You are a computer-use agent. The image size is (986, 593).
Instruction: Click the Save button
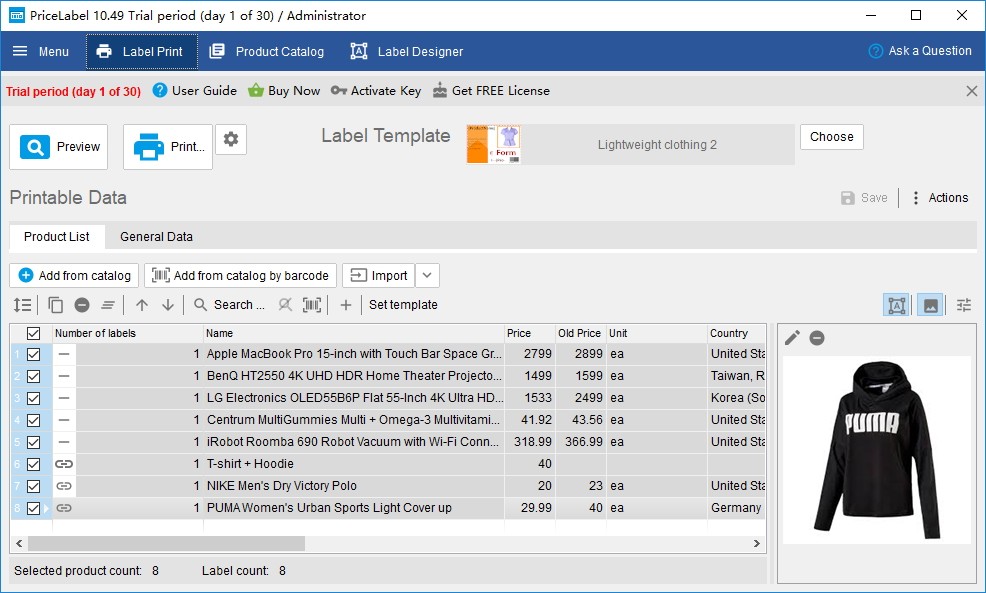tap(864, 197)
